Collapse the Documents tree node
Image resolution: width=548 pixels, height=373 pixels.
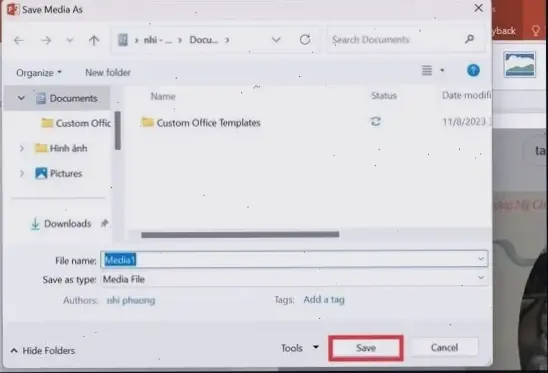point(21,98)
